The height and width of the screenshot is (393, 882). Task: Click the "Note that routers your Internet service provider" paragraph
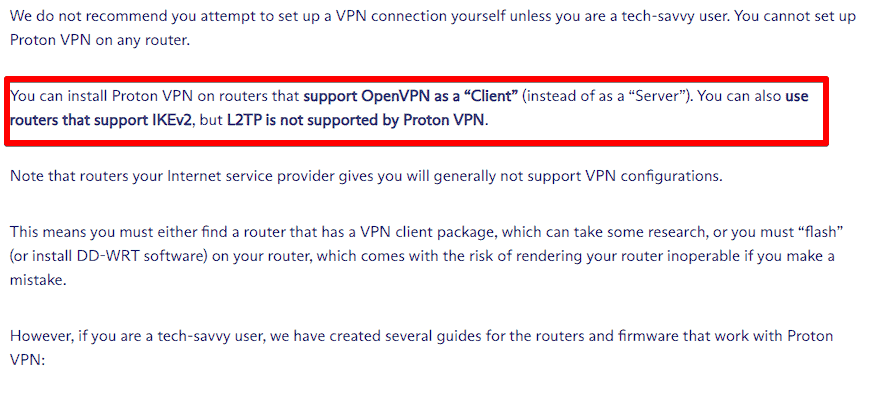[366, 176]
